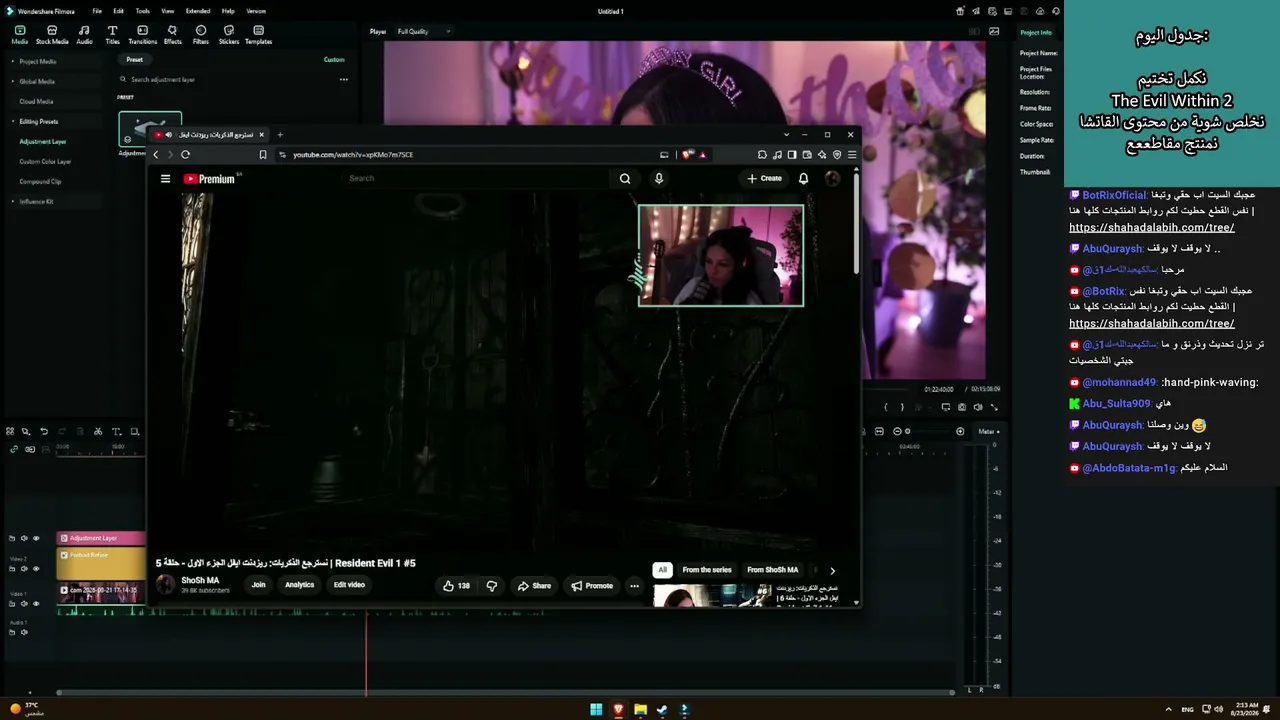Toggle visibility eye of Video 2 track
This screenshot has height=720, width=1280.
coord(36,569)
